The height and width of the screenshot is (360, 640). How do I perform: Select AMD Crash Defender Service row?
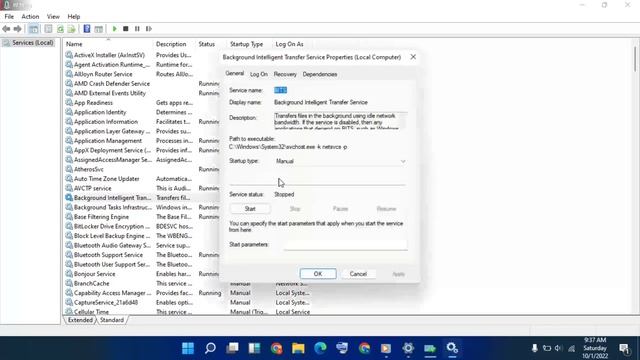[112, 84]
